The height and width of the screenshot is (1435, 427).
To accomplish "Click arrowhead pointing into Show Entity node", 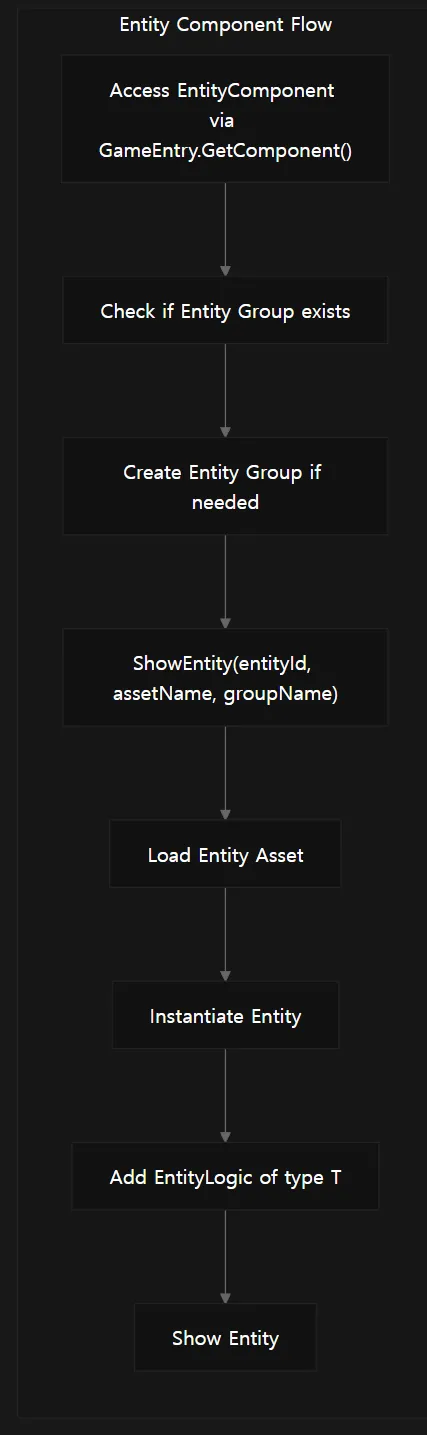I will [x=225, y=1297].
